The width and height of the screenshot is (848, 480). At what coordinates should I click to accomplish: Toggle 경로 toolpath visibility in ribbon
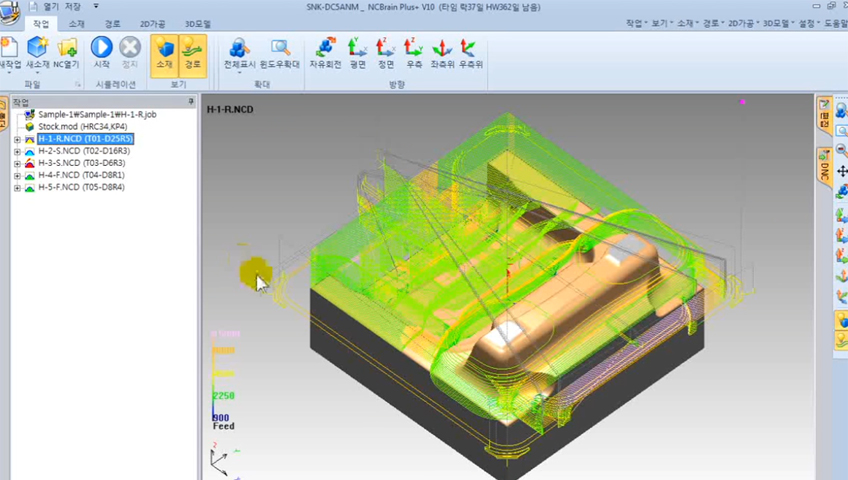click(193, 47)
